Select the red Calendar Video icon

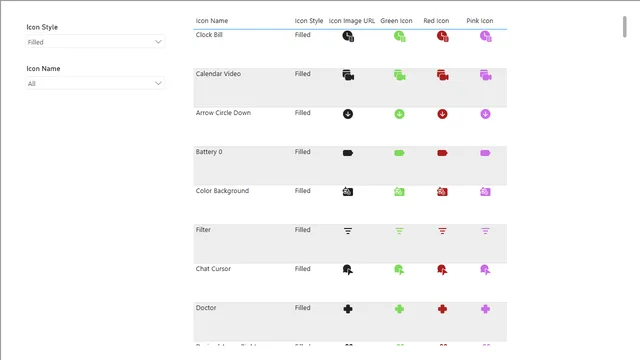[442, 75]
